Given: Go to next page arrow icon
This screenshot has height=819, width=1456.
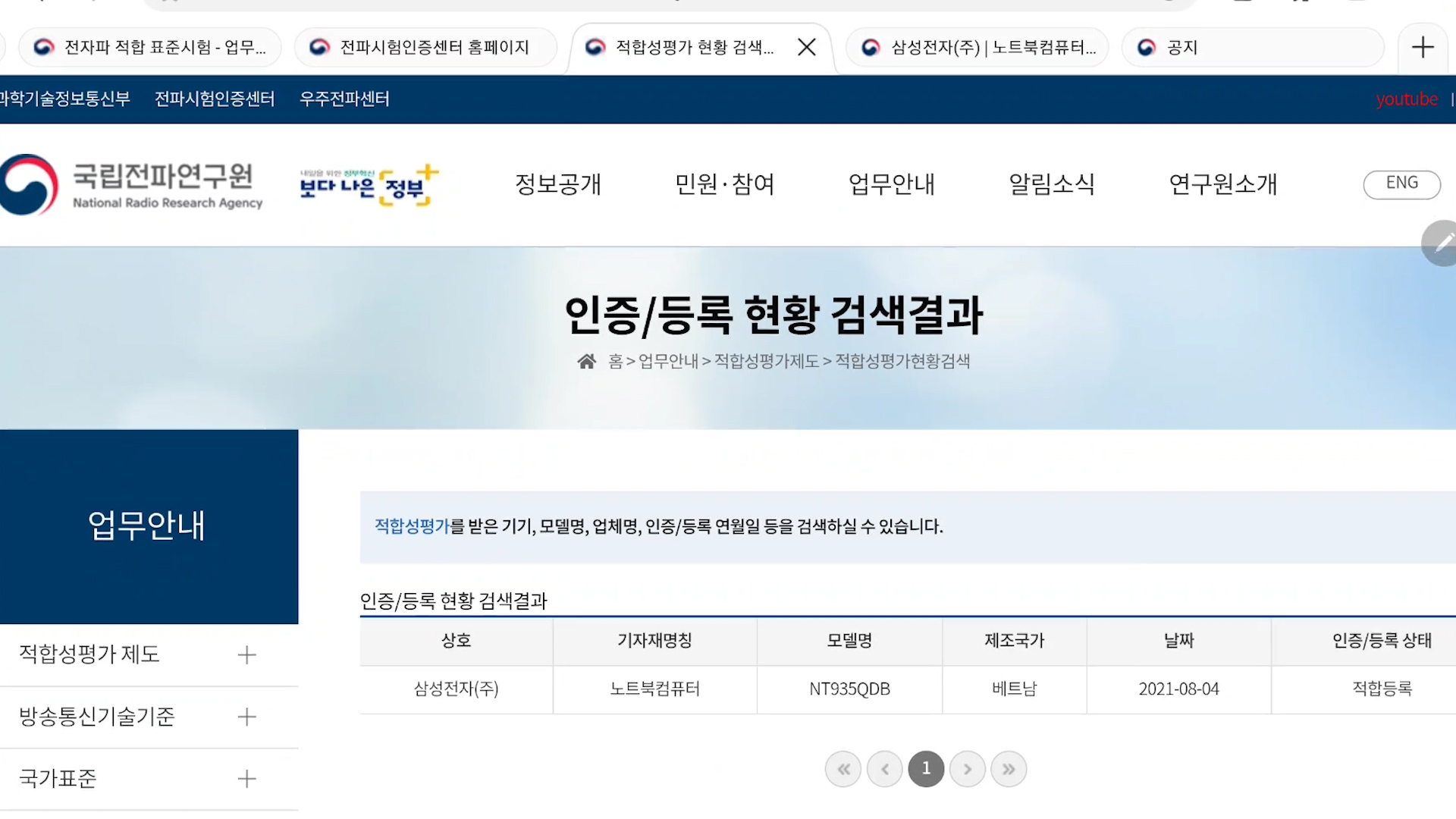Looking at the screenshot, I should click(967, 769).
